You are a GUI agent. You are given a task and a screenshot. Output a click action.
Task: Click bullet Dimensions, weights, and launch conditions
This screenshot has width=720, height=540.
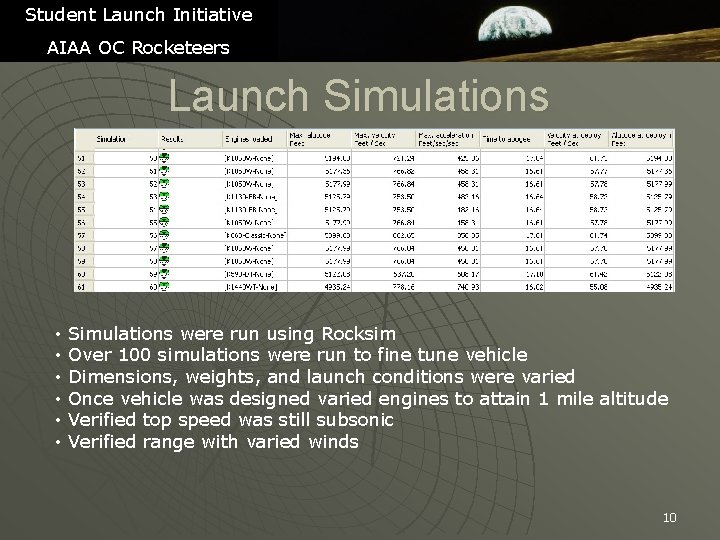[321, 377]
